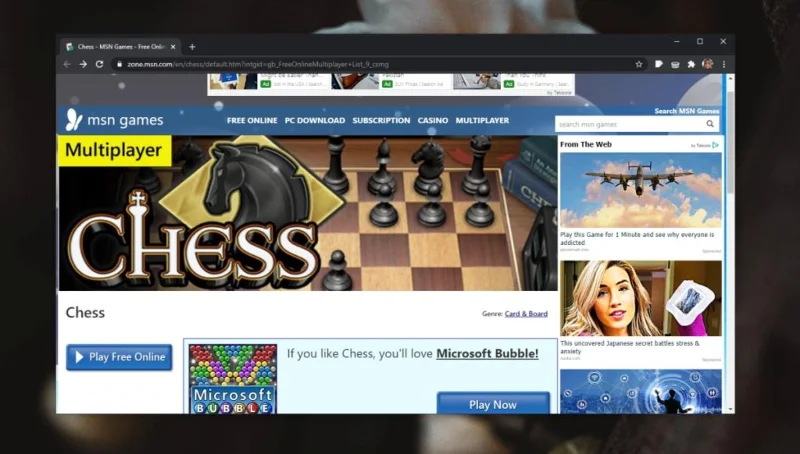Open the PC DOWNLOAD menu

point(315,120)
